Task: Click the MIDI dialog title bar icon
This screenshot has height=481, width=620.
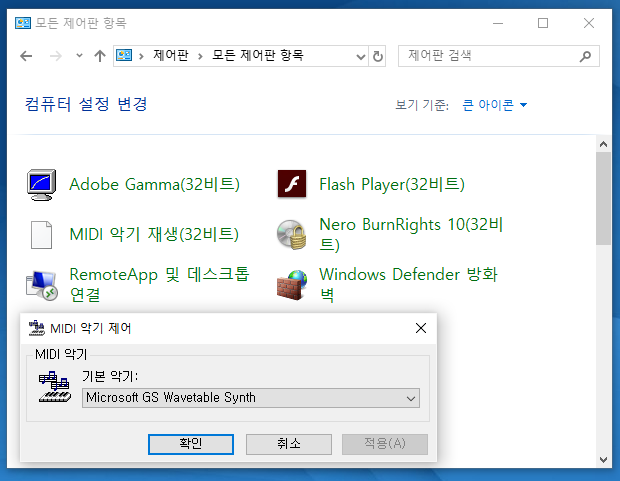Action: pos(37,328)
